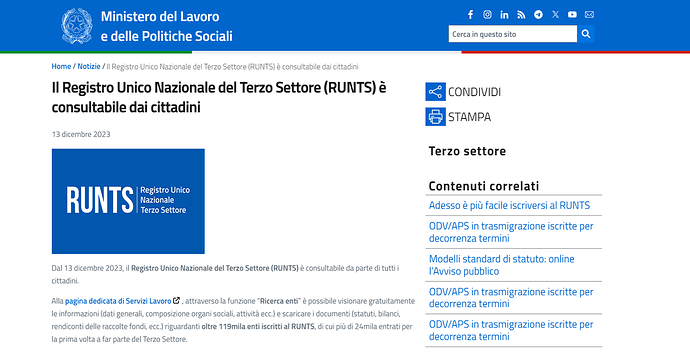Click the magnifying glass search button
Viewport: 690px width, 364px height.
click(x=586, y=34)
